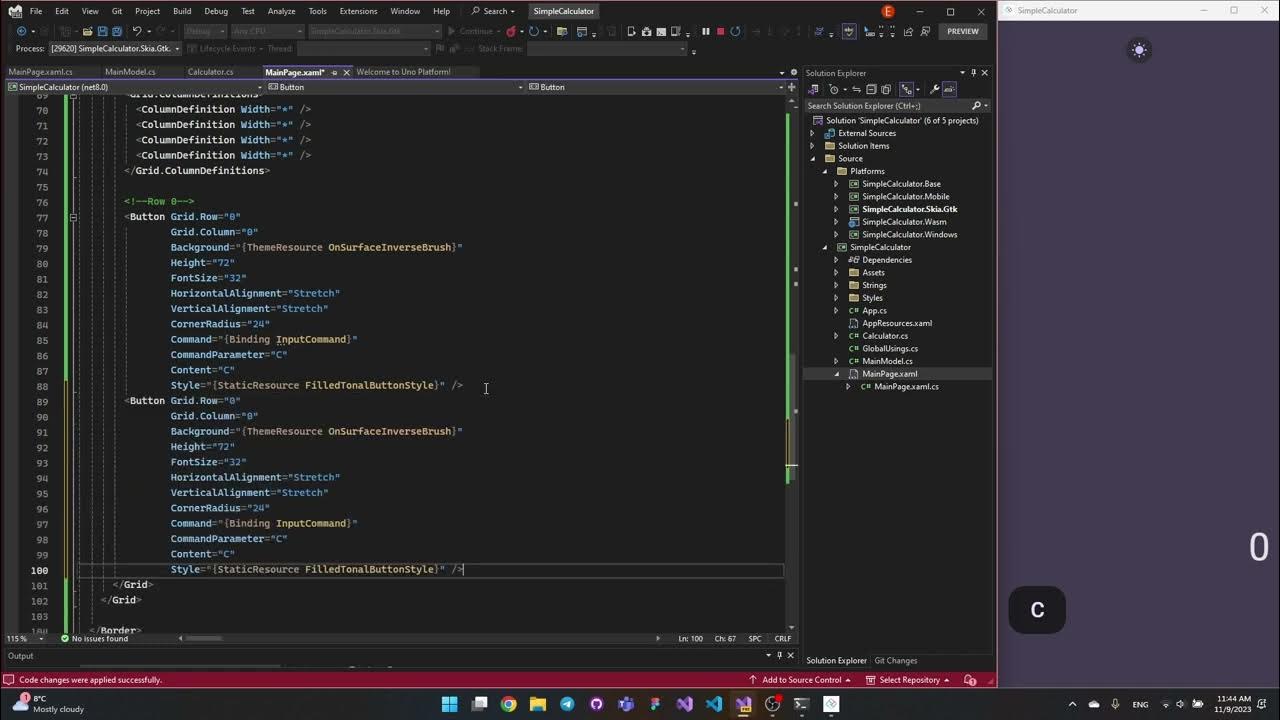Toggle Preview Selected Items icon in Solution Explorer
The height and width of the screenshot is (720, 1280).
tap(949, 89)
